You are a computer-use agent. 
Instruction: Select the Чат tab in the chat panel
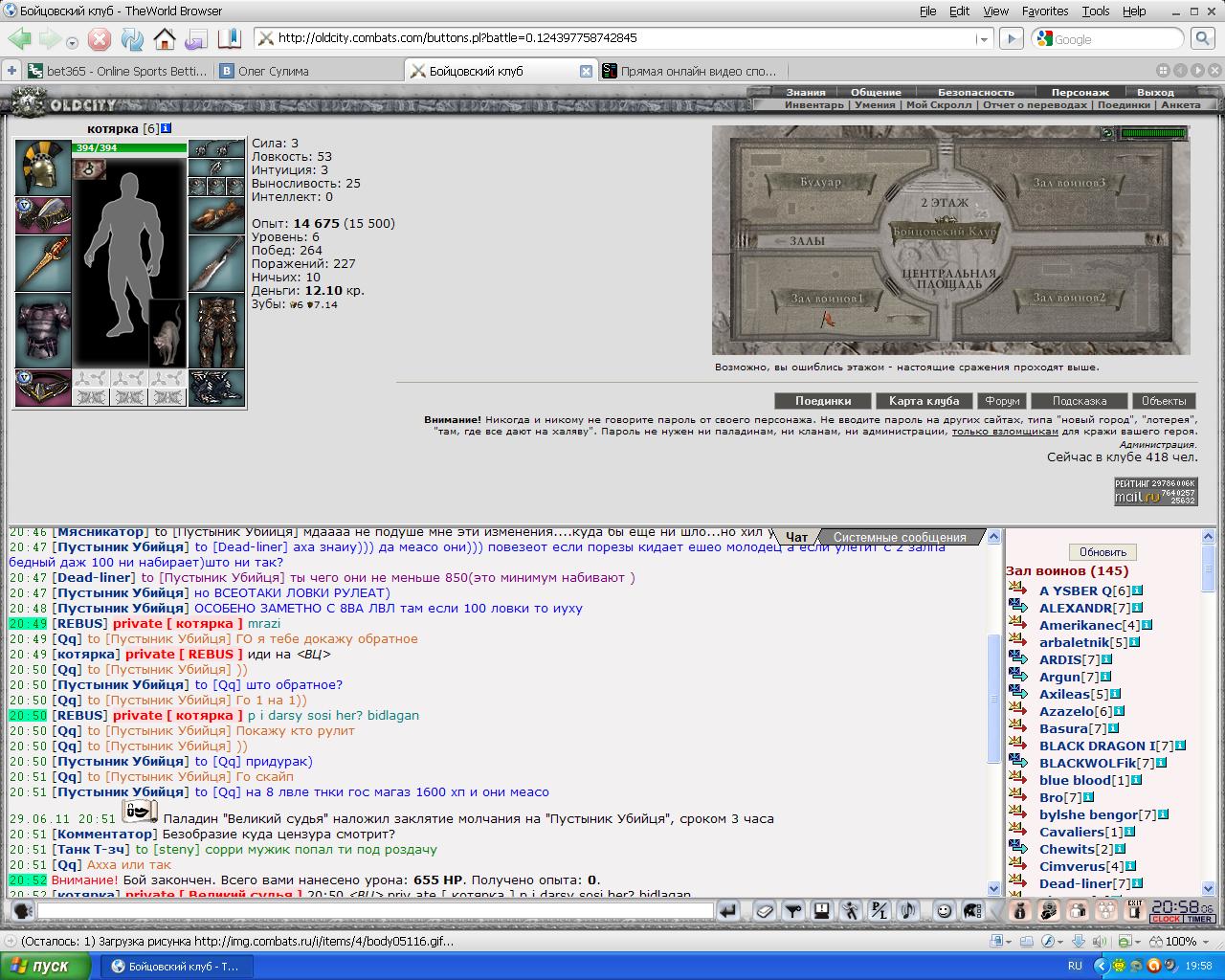796,537
